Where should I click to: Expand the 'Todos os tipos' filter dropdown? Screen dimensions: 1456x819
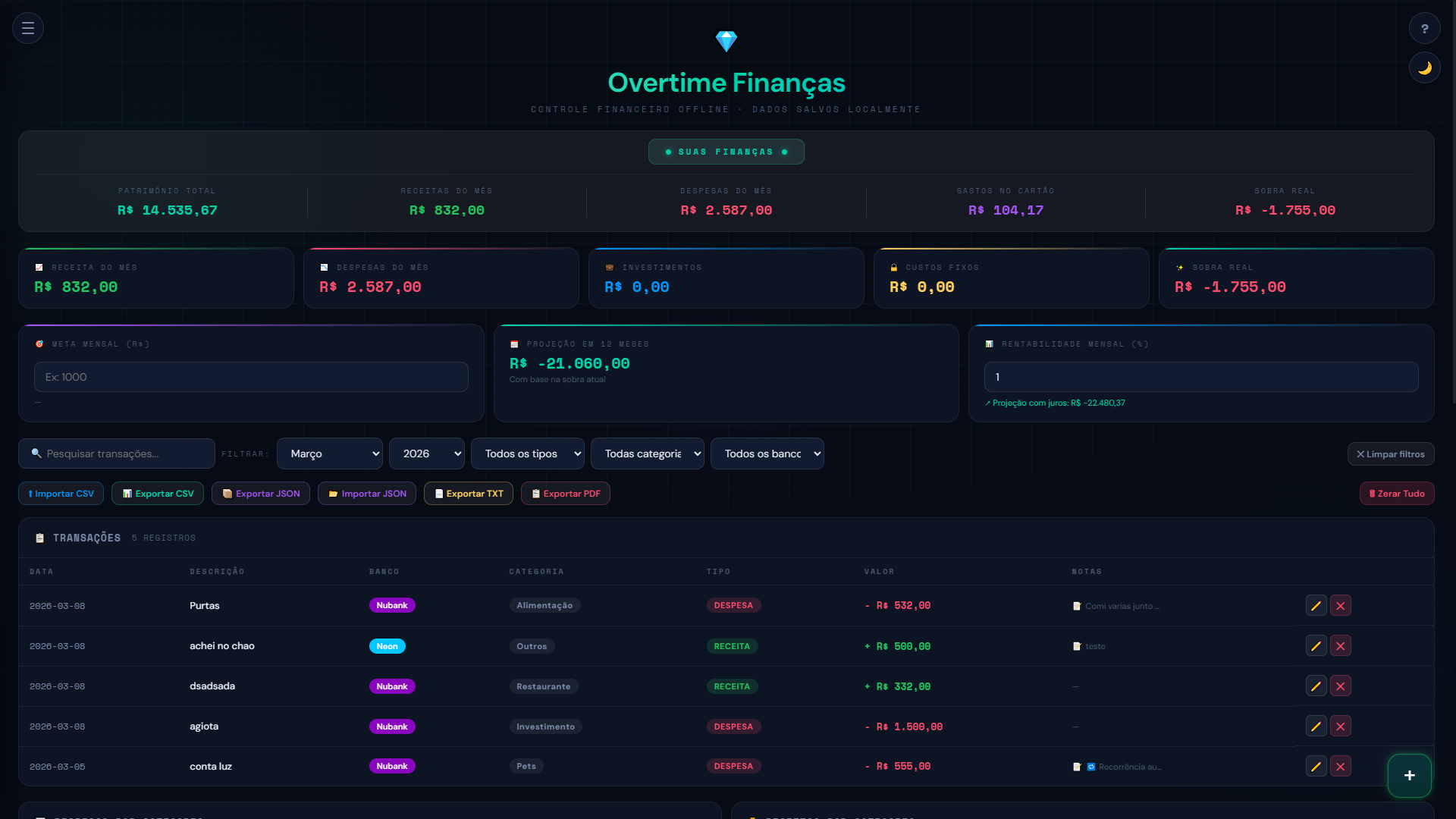(x=527, y=453)
